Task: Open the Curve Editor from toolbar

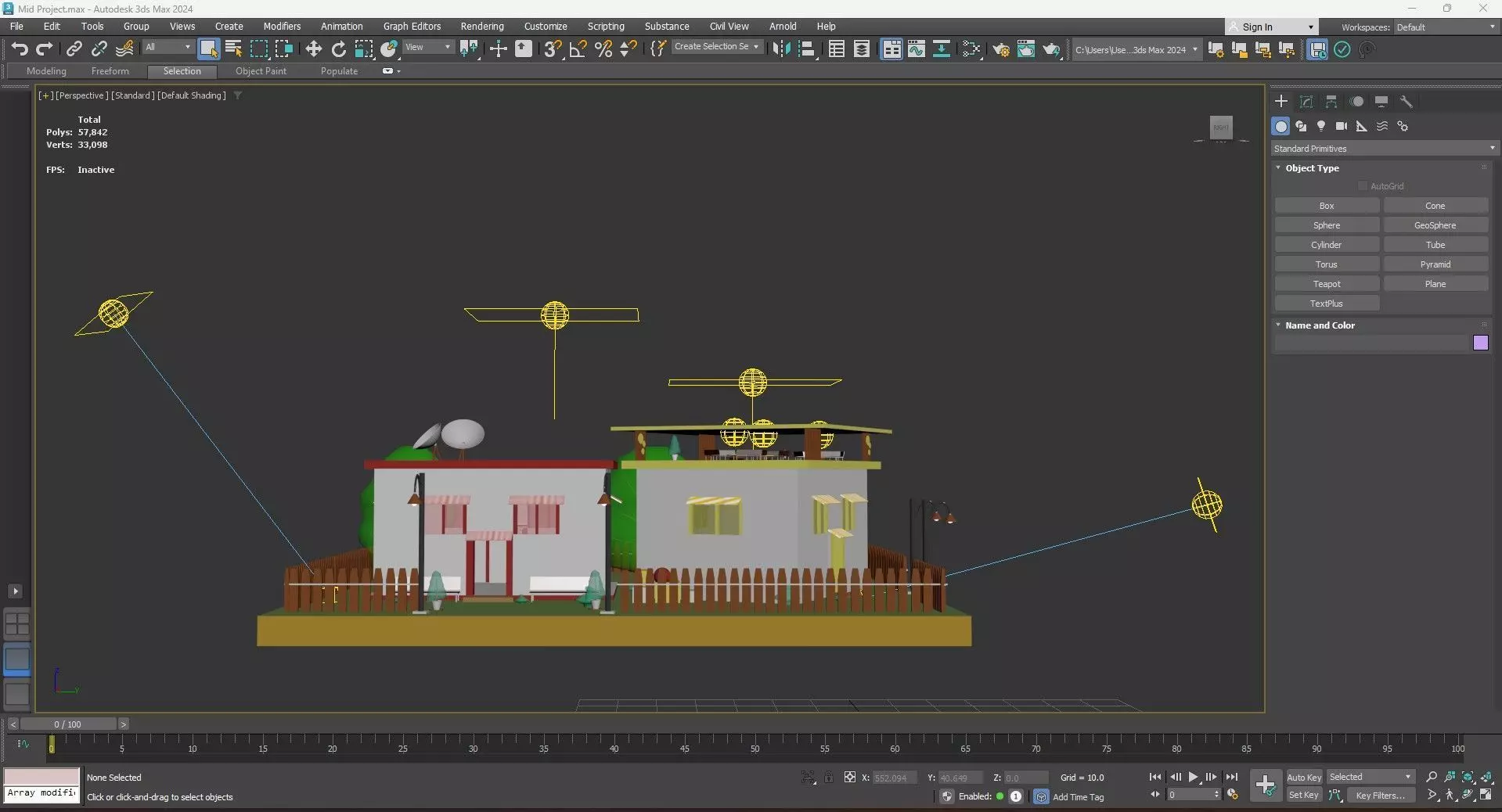Action: tap(916, 49)
